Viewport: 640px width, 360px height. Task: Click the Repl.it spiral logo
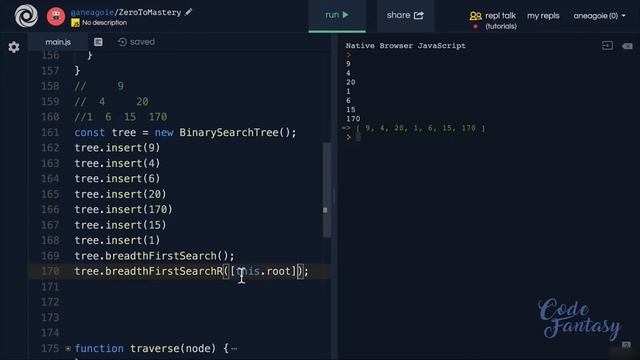26,16
